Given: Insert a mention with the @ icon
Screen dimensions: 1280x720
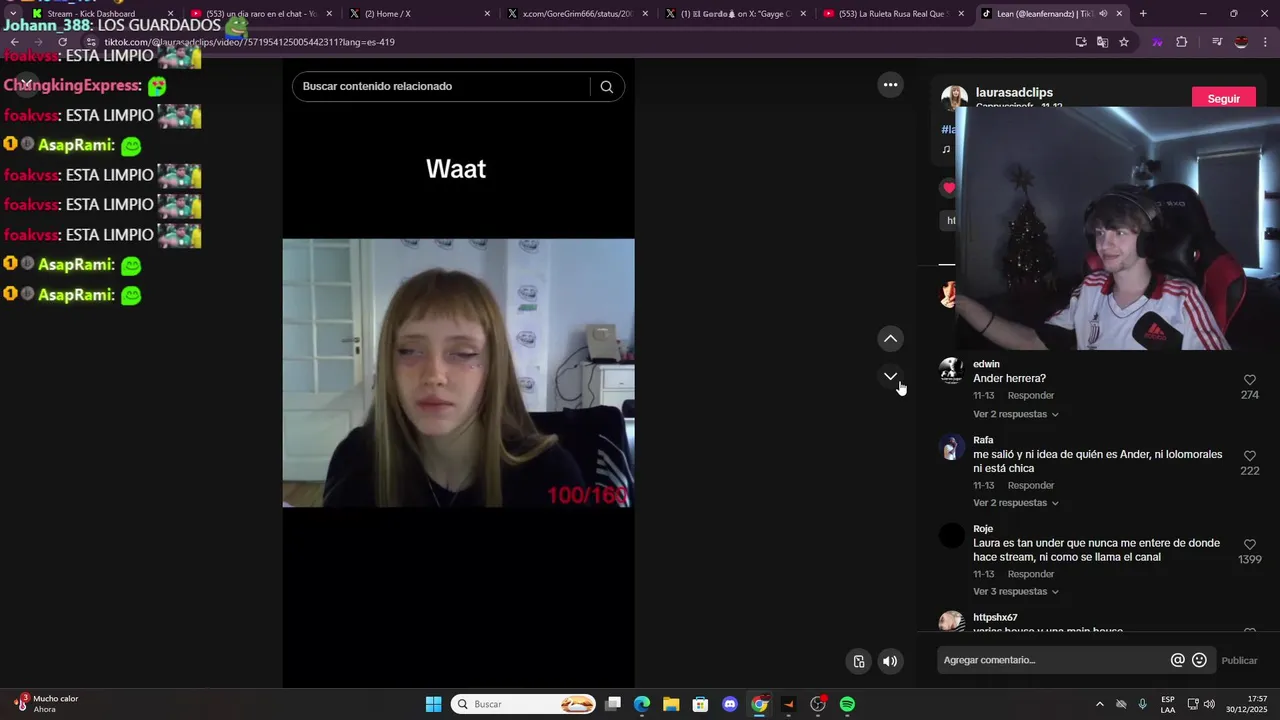Looking at the screenshot, I should click(1178, 660).
